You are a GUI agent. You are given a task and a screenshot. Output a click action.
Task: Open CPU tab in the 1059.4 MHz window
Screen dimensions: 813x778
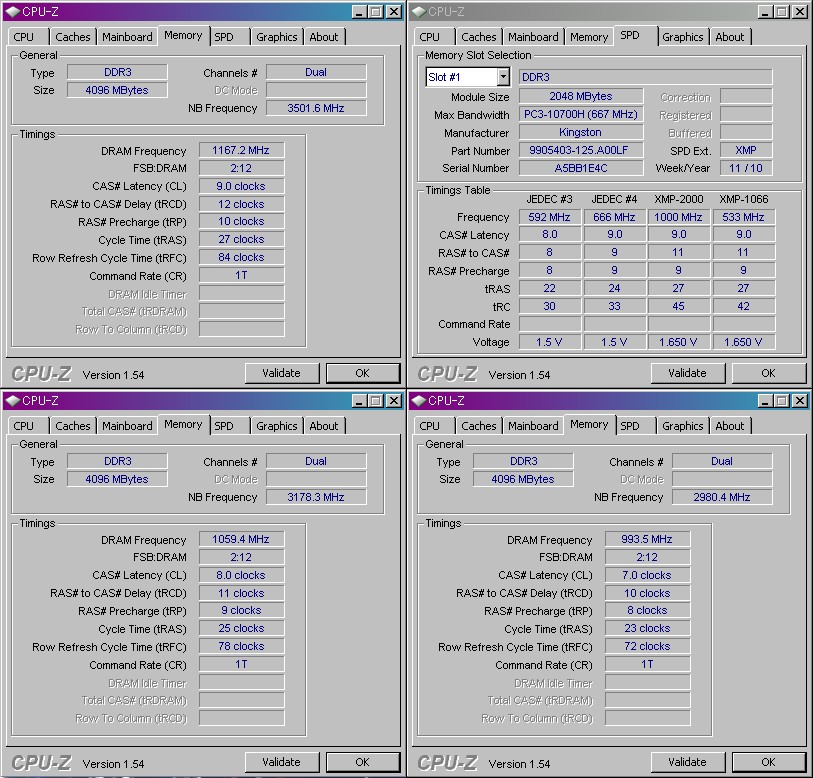point(24,426)
